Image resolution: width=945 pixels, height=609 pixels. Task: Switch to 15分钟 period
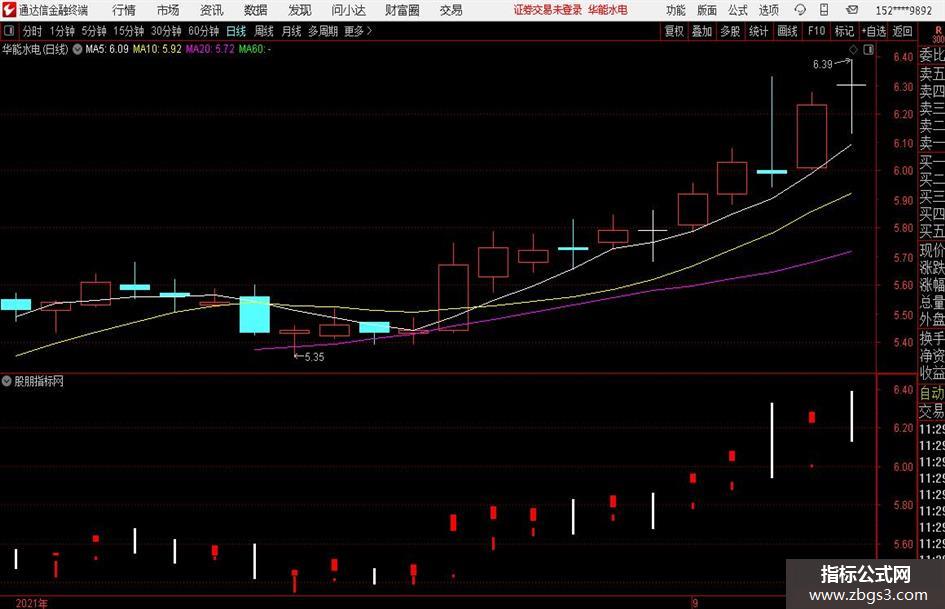(x=129, y=31)
